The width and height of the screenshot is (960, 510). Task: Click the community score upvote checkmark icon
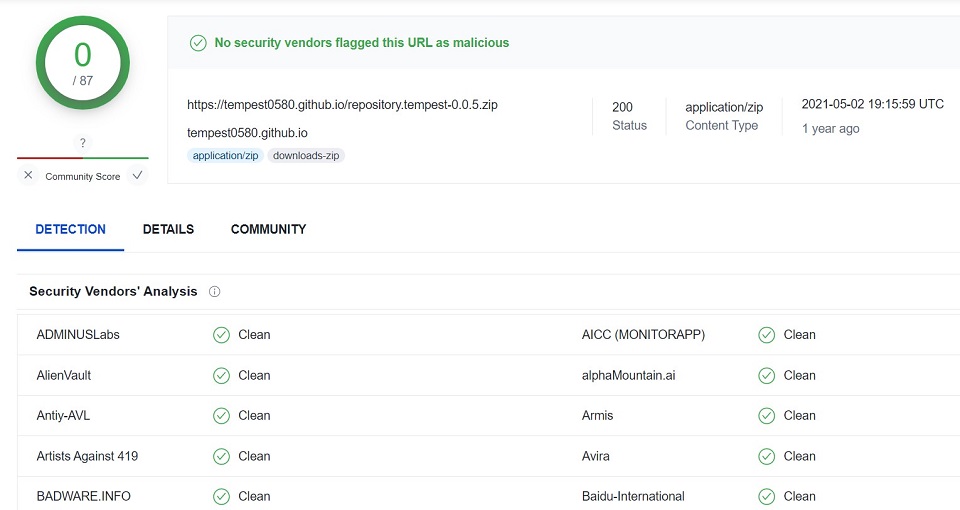pyautogui.click(x=137, y=176)
